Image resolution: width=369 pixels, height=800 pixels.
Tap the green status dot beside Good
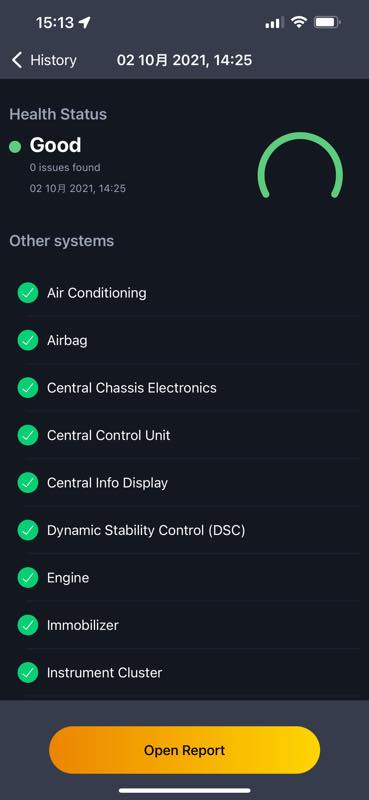[x=15, y=147]
